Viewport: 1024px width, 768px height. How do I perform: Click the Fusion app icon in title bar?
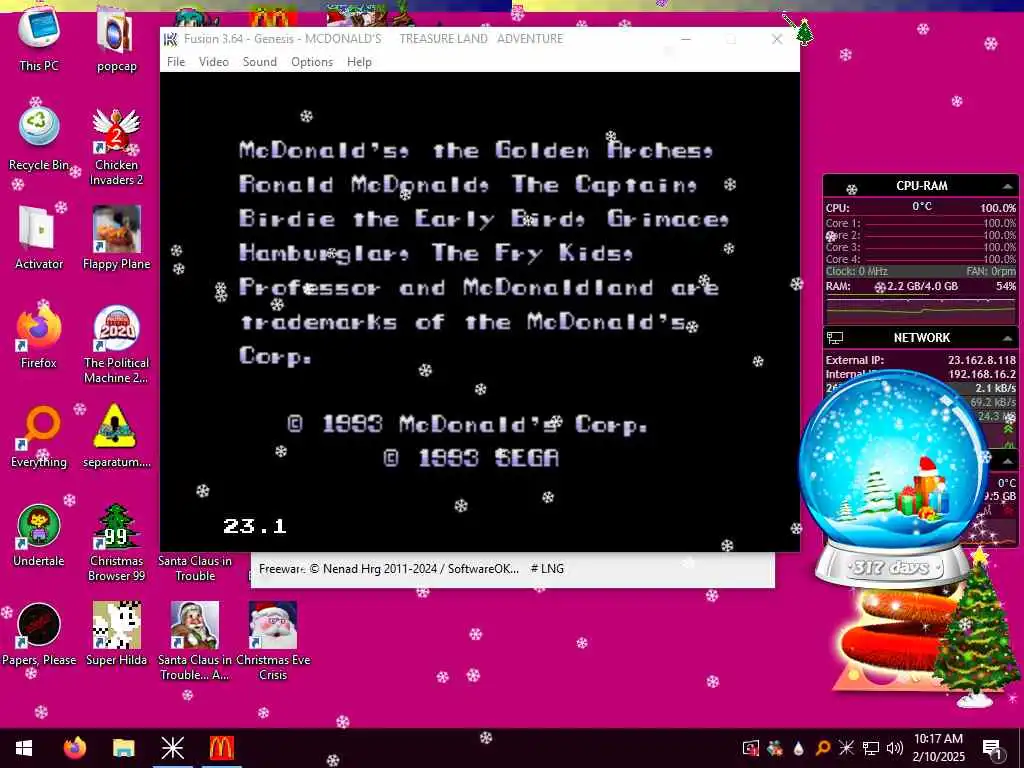[170, 39]
